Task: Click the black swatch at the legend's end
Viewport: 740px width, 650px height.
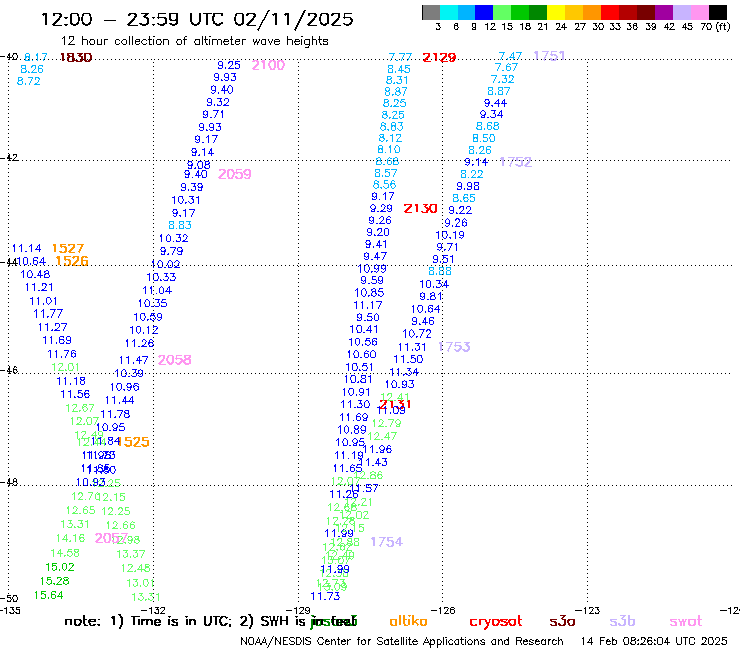Action: tap(718, 12)
